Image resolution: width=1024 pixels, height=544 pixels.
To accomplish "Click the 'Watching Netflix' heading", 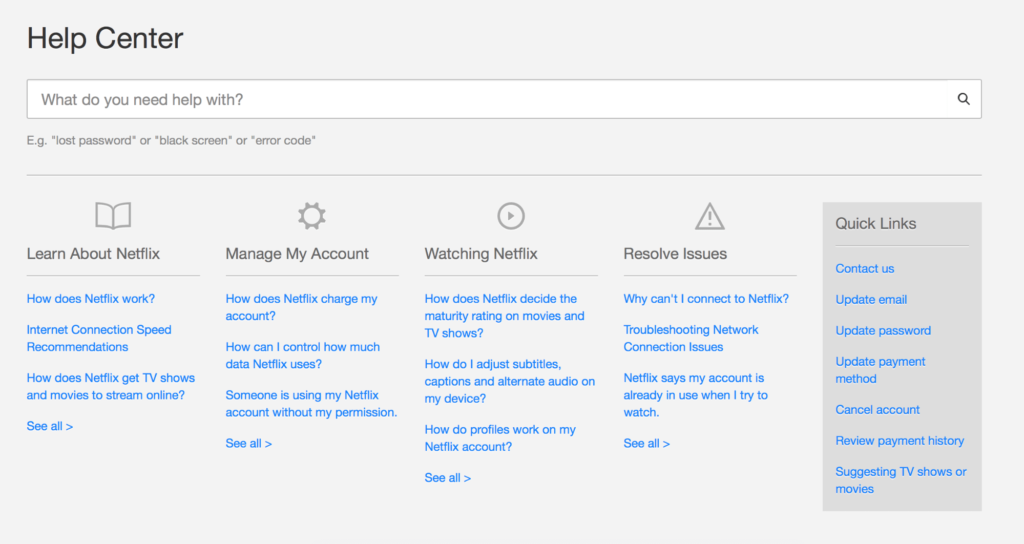I will pos(481,253).
